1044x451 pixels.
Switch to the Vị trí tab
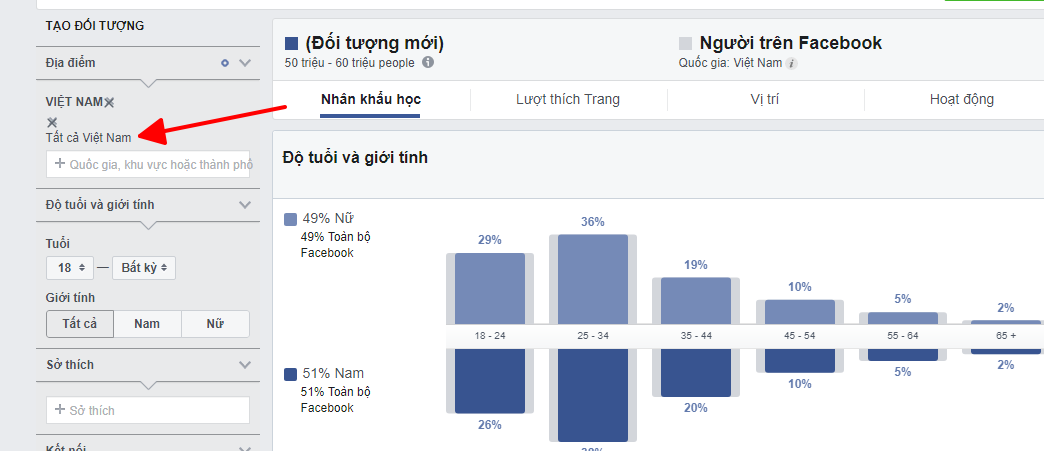click(764, 100)
